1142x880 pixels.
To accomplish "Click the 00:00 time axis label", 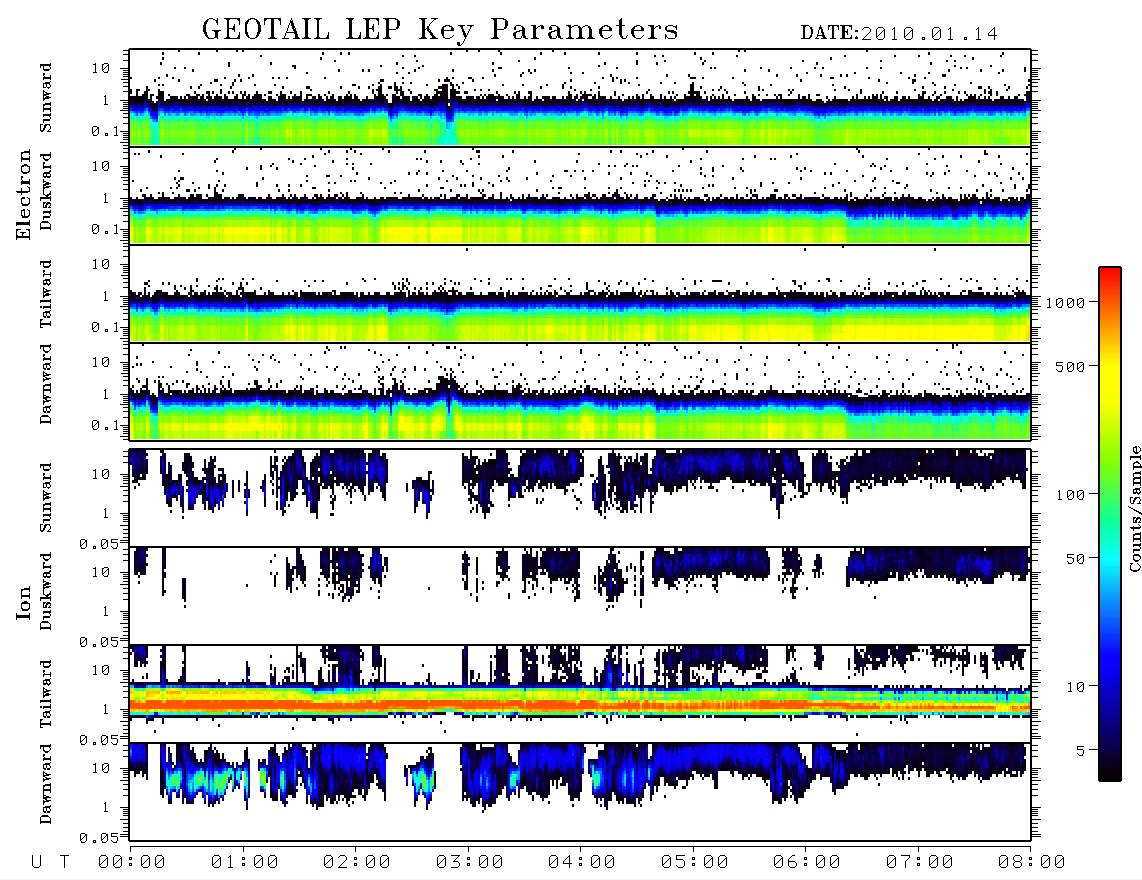I will [x=132, y=862].
